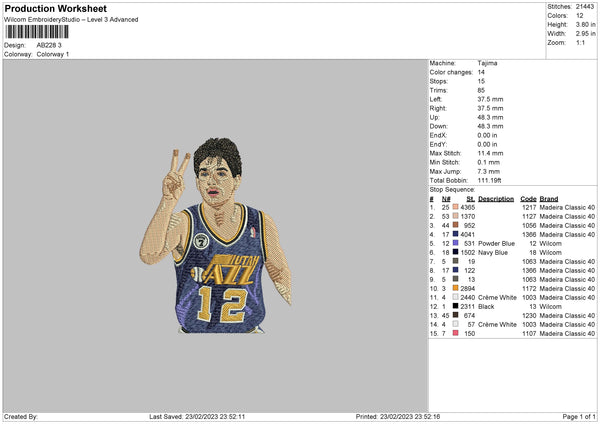Select the Height value 3.80 in

pos(585,24)
